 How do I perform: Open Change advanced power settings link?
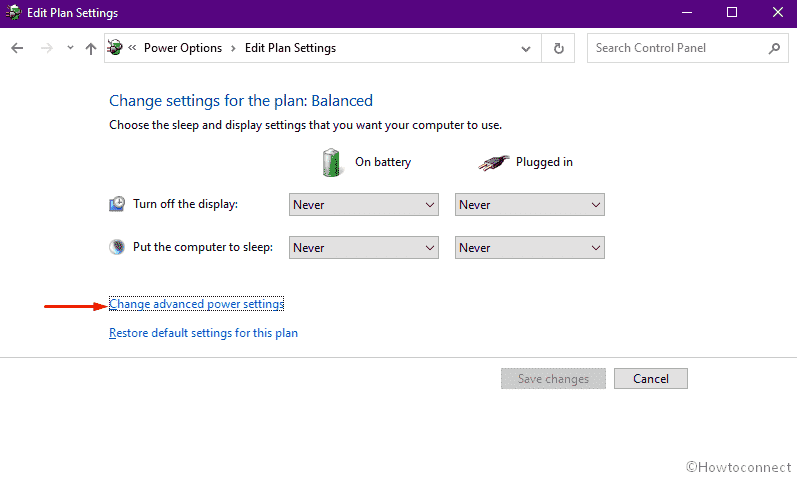[x=197, y=304]
